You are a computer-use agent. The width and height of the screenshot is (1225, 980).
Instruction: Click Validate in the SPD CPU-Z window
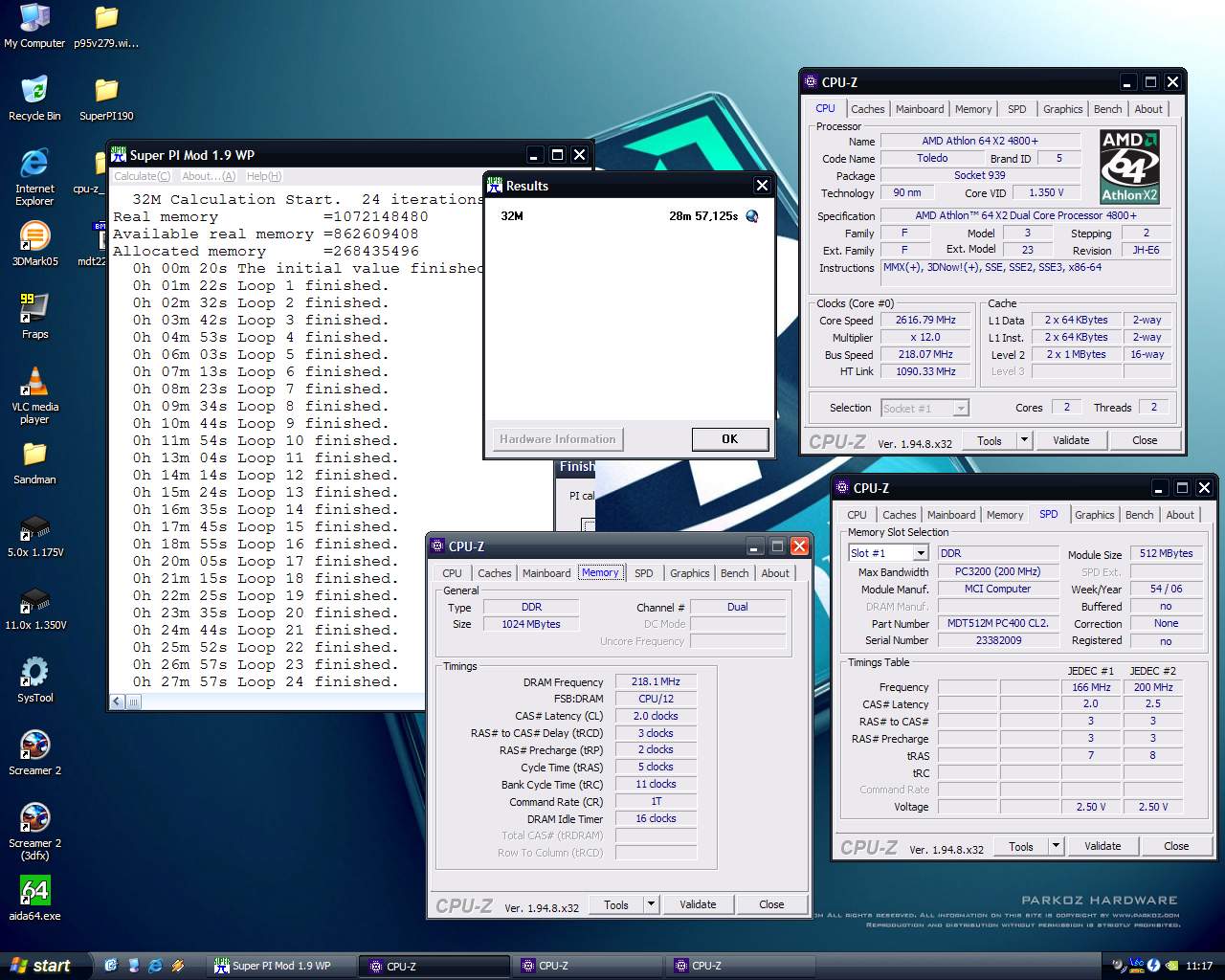(1102, 846)
